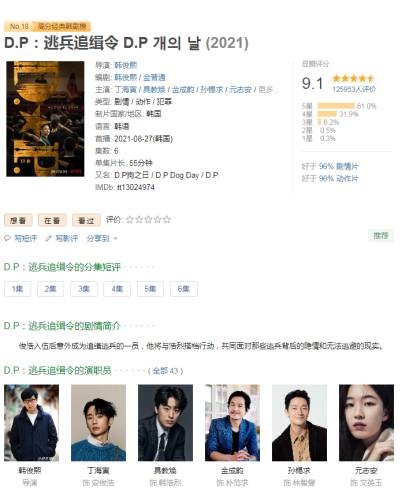Image resolution: width=413 pixels, height=500 pixels.
Task: Rate five stars in the rating row
Action: click(167, 220)
